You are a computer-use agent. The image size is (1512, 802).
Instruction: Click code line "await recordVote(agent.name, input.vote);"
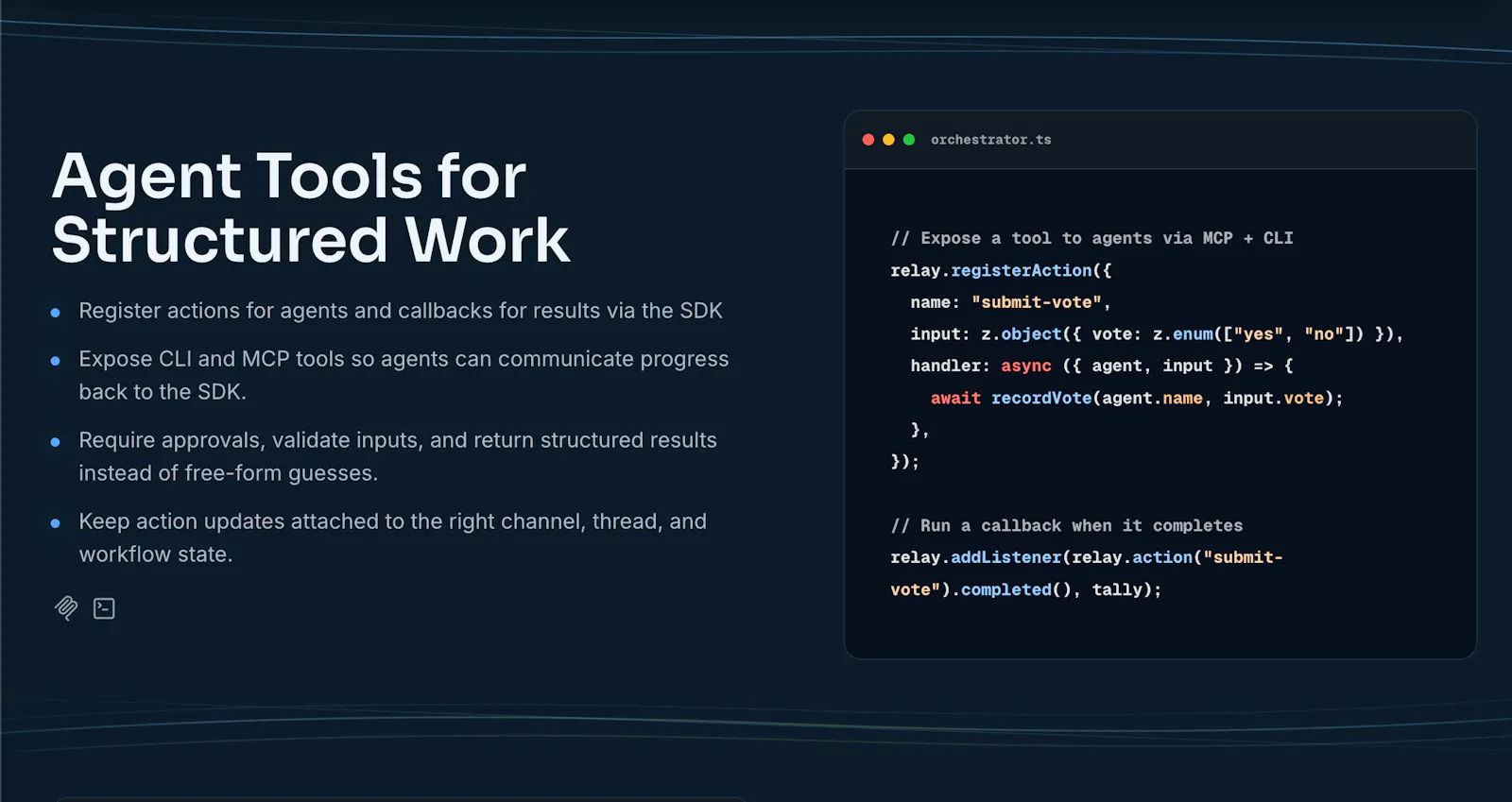[x=1137, y=398]
